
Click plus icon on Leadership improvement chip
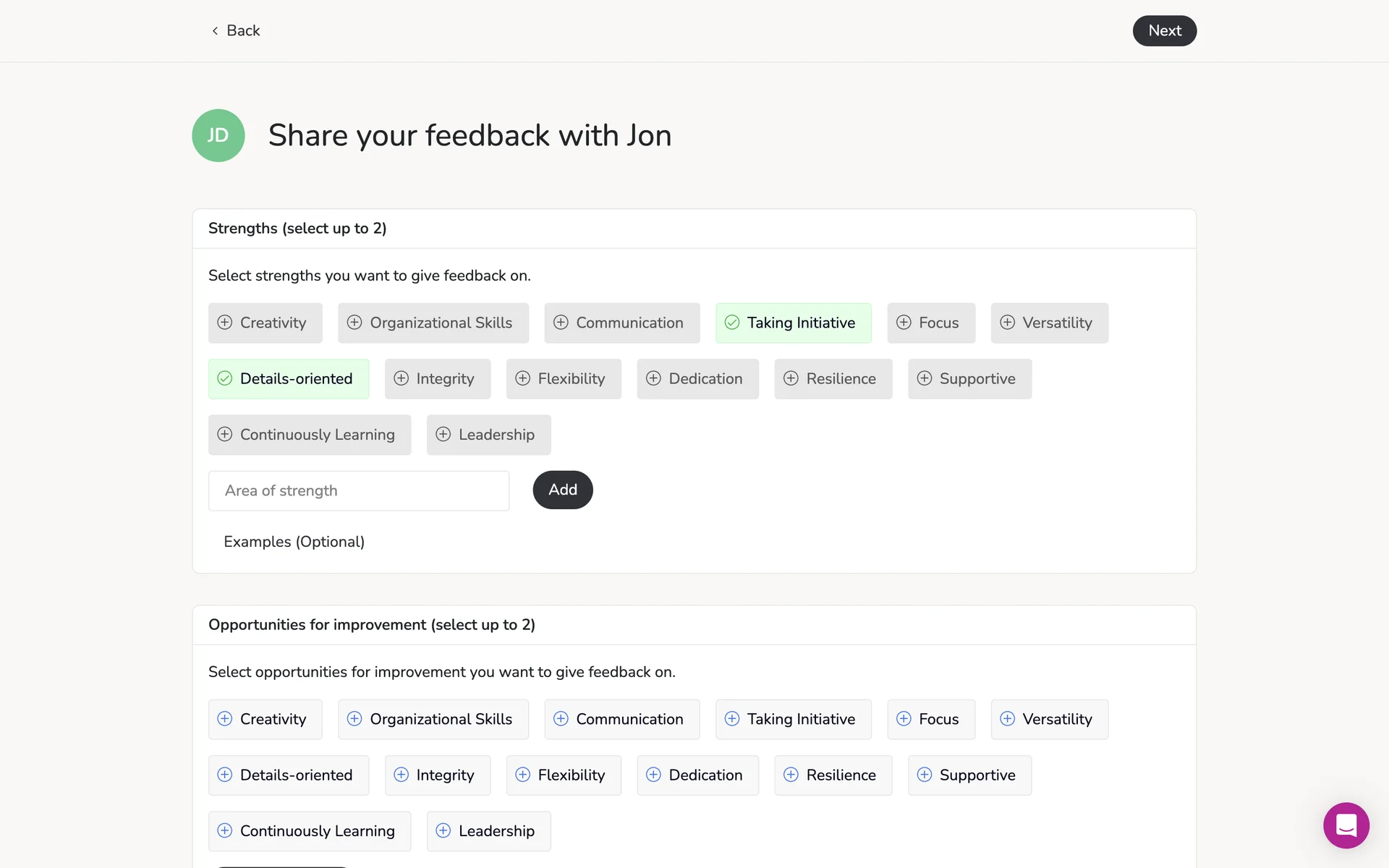[443, 830]
